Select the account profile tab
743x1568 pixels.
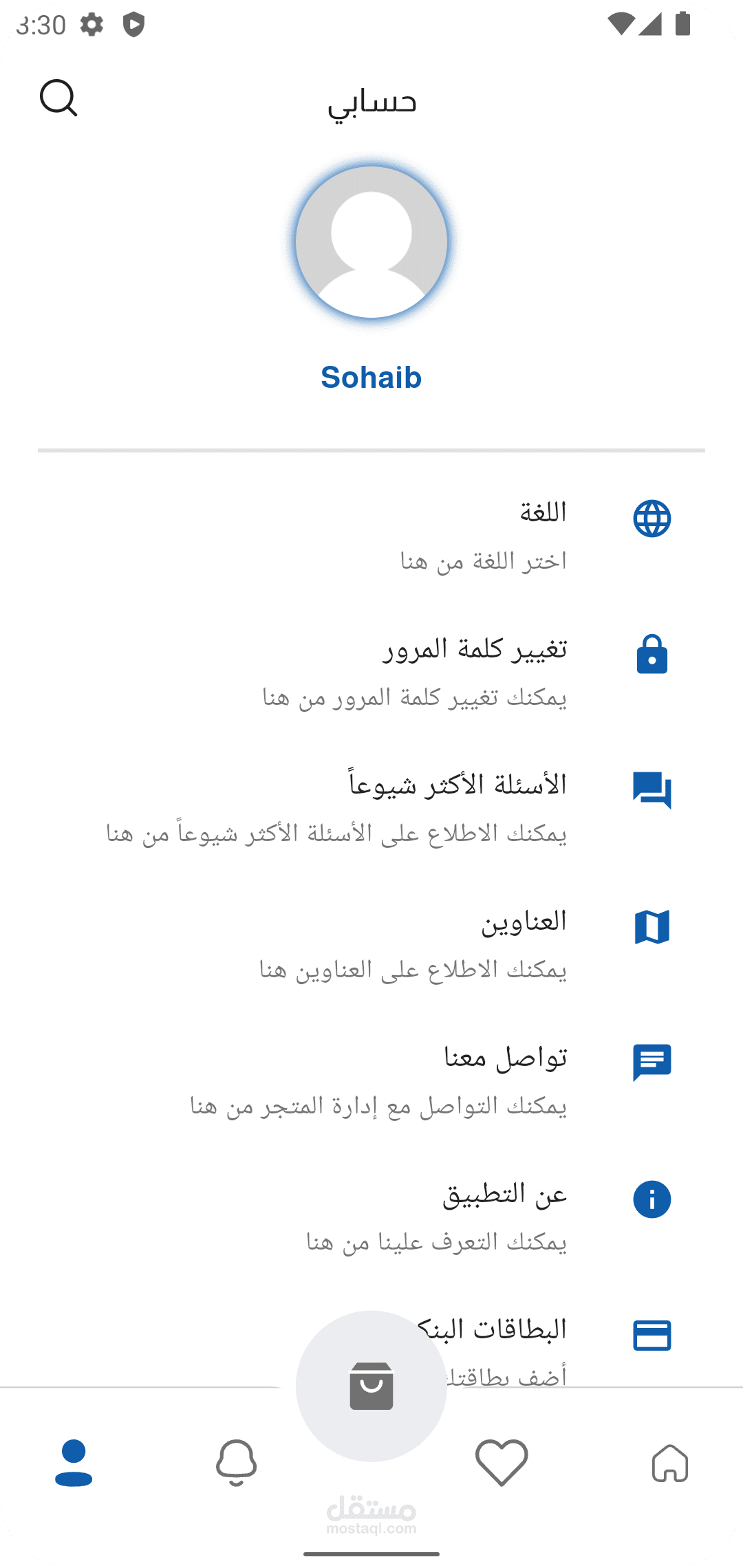(74, 1463)
